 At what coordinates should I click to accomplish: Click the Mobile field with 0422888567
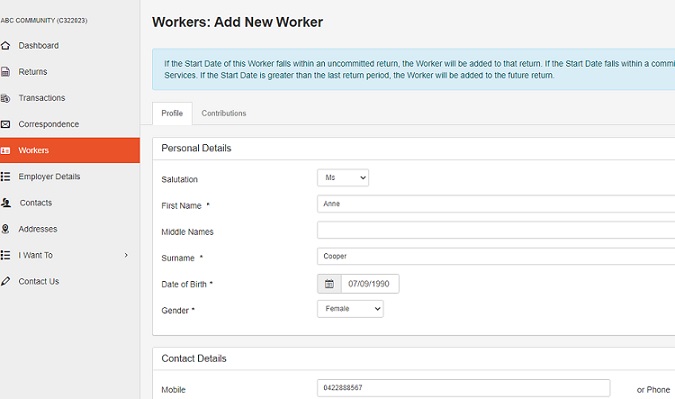click(464, 388)
